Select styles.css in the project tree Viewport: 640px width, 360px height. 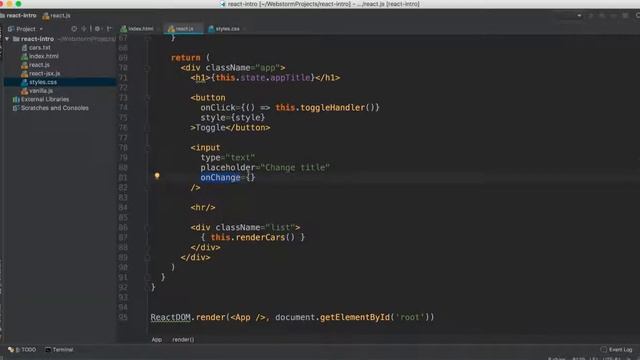pyautogui.click(x=43, y=82)
